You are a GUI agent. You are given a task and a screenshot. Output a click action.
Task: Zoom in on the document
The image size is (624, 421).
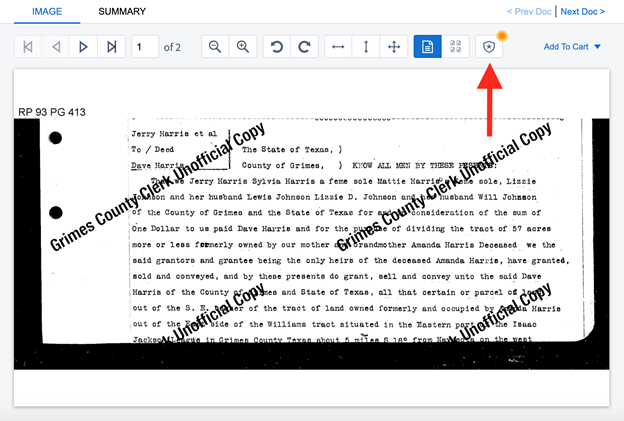pyautogui.click(x=242, y=47)
